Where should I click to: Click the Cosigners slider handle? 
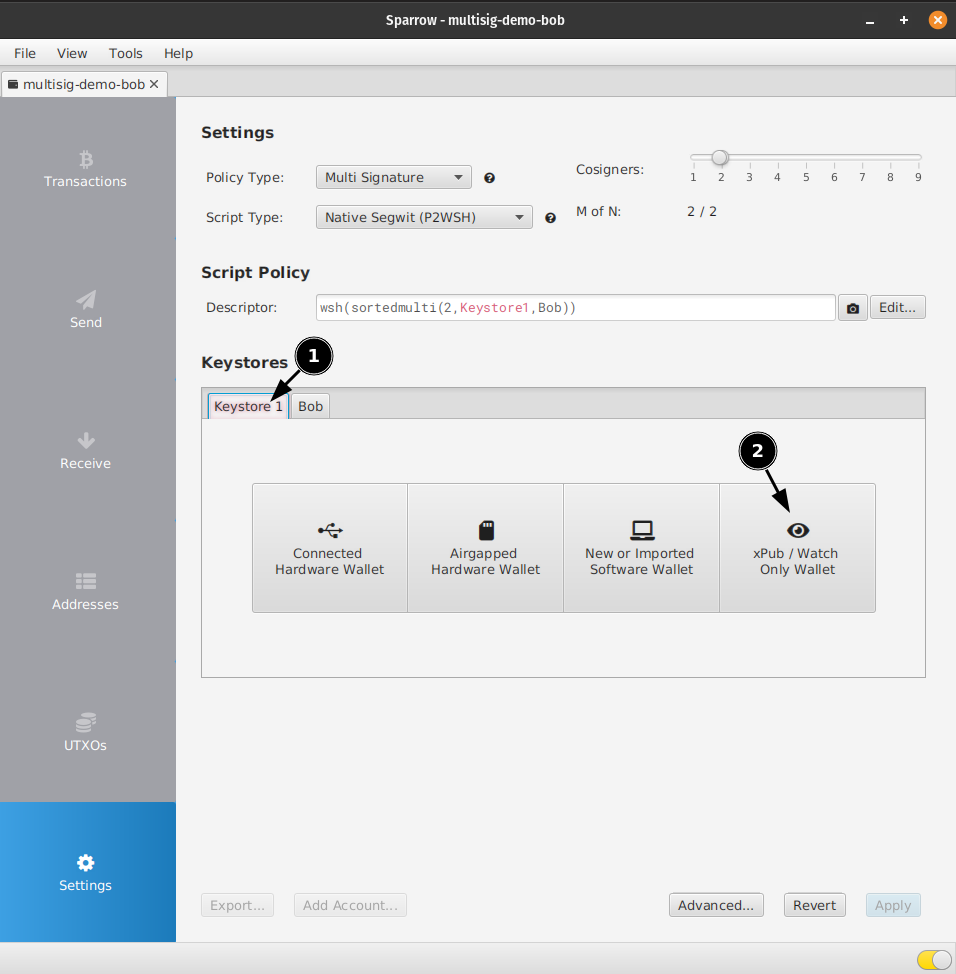pos(720,158)
